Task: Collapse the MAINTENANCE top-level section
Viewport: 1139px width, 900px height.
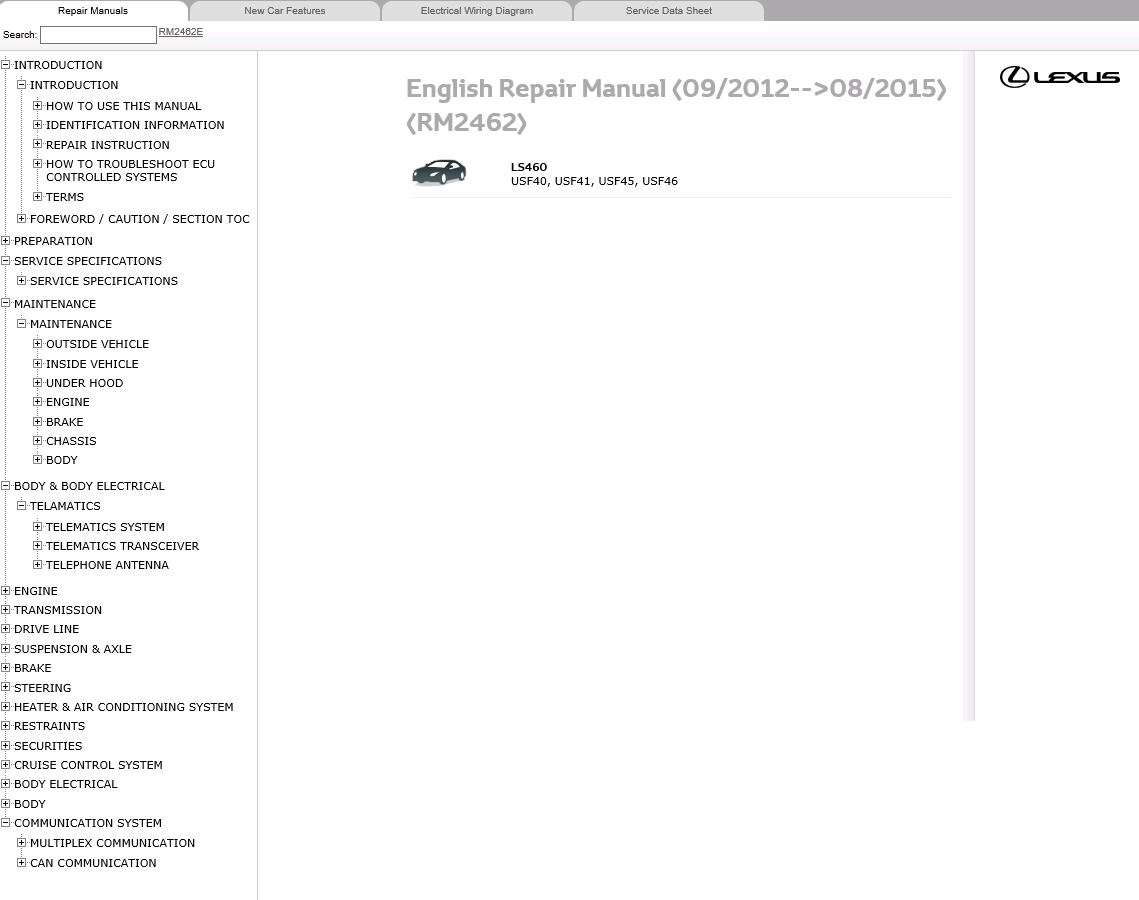Action: tap(6, 304)
